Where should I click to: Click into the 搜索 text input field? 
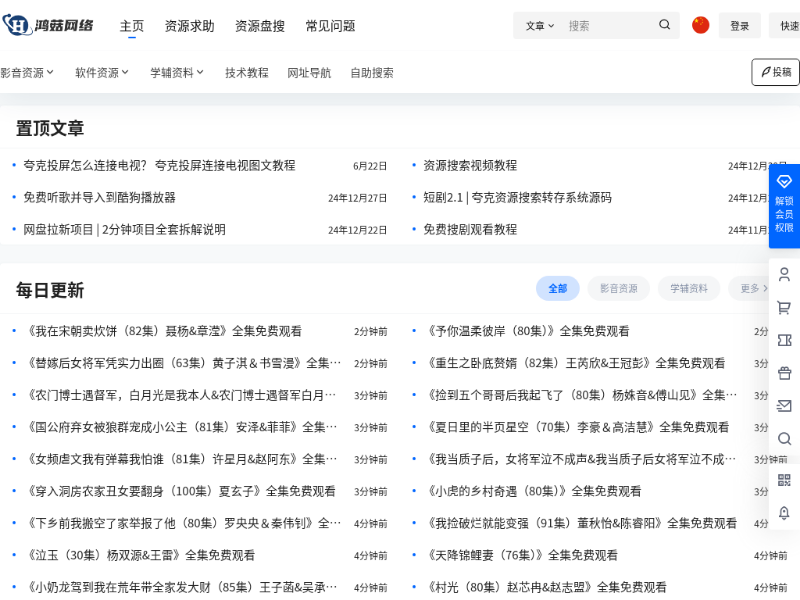[x=608, y=26]
